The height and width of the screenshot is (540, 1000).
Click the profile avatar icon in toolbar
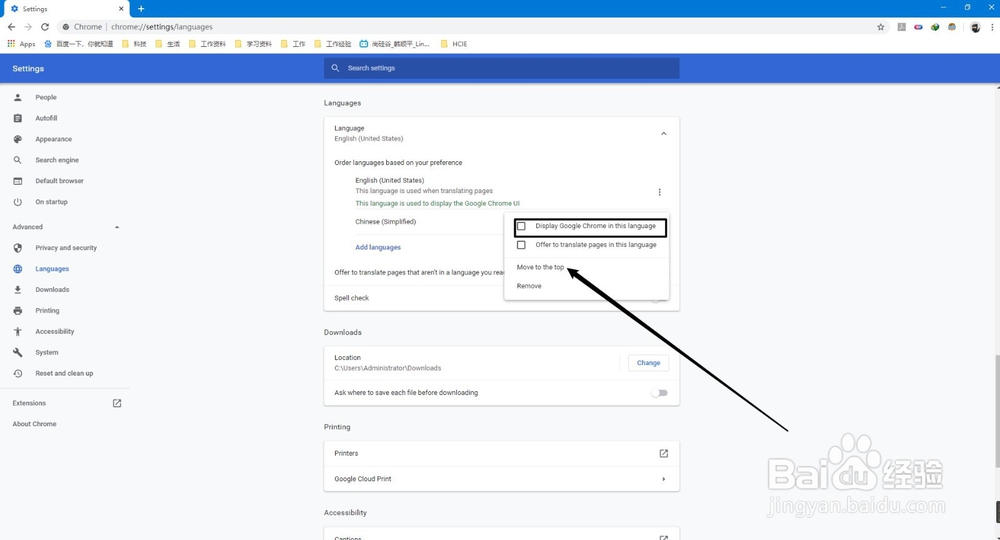point(975,27)
